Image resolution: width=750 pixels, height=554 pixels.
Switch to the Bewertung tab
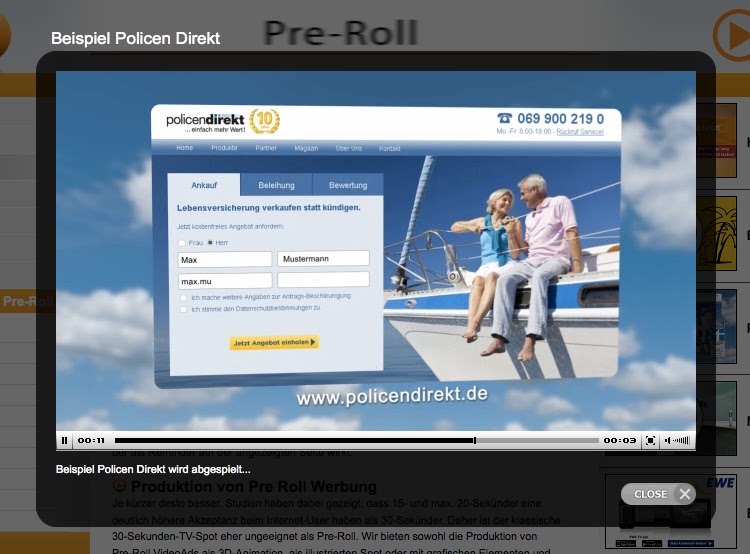[348, 185]
